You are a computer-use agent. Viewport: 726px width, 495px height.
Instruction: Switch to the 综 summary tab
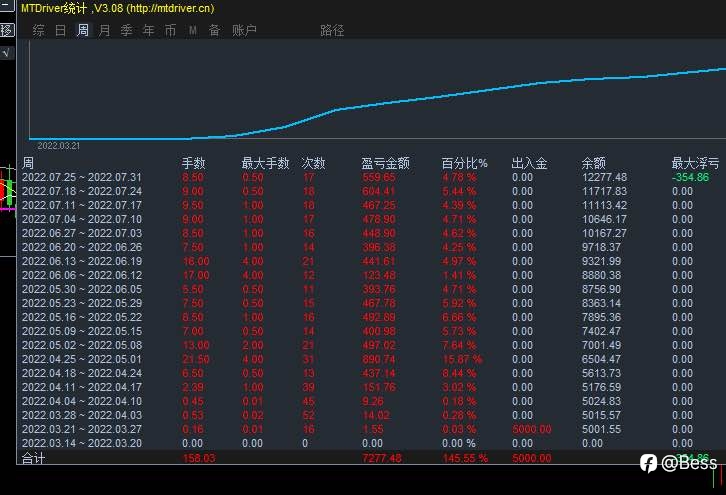[38, 31]
